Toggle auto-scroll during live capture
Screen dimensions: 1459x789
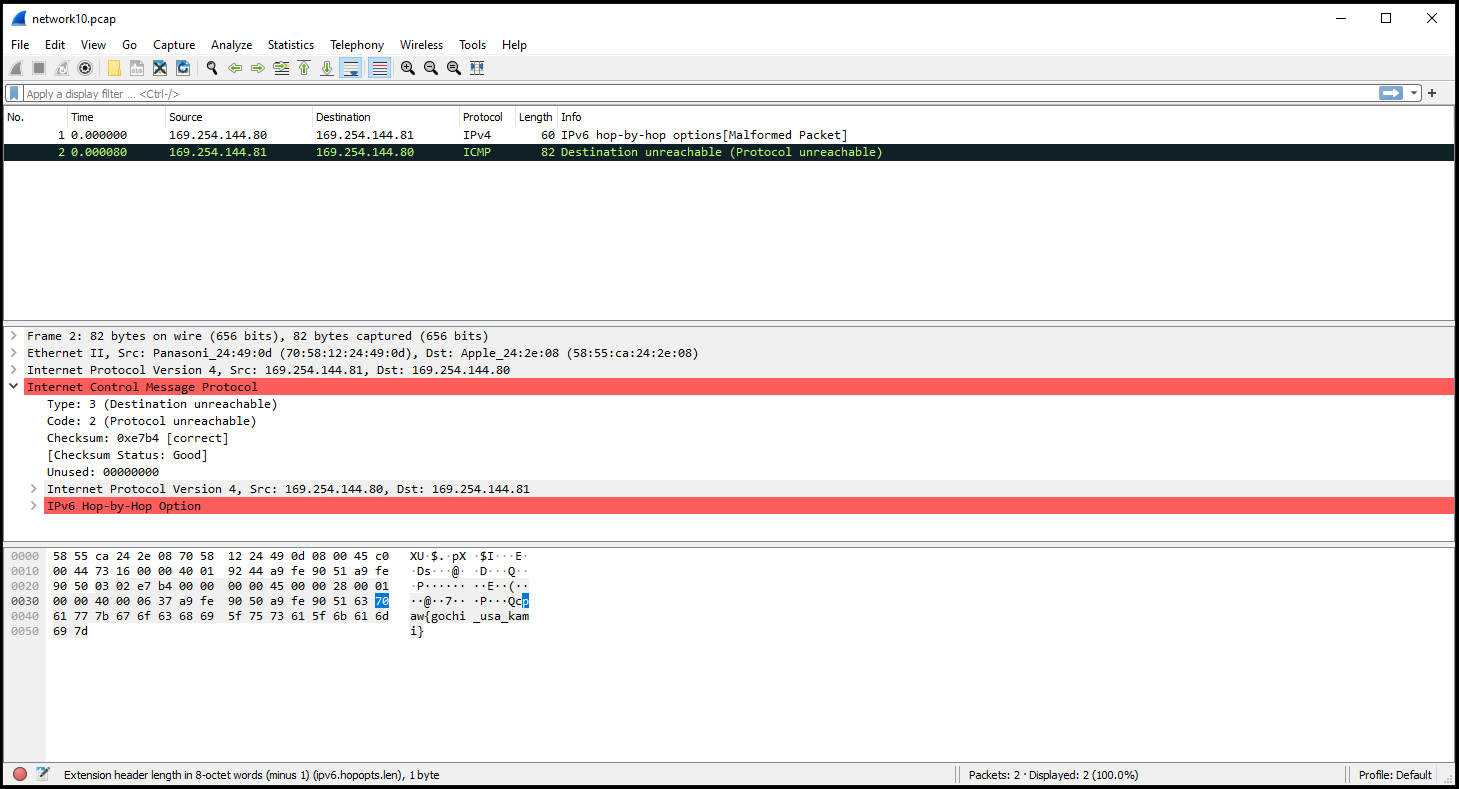pos(350,68)
